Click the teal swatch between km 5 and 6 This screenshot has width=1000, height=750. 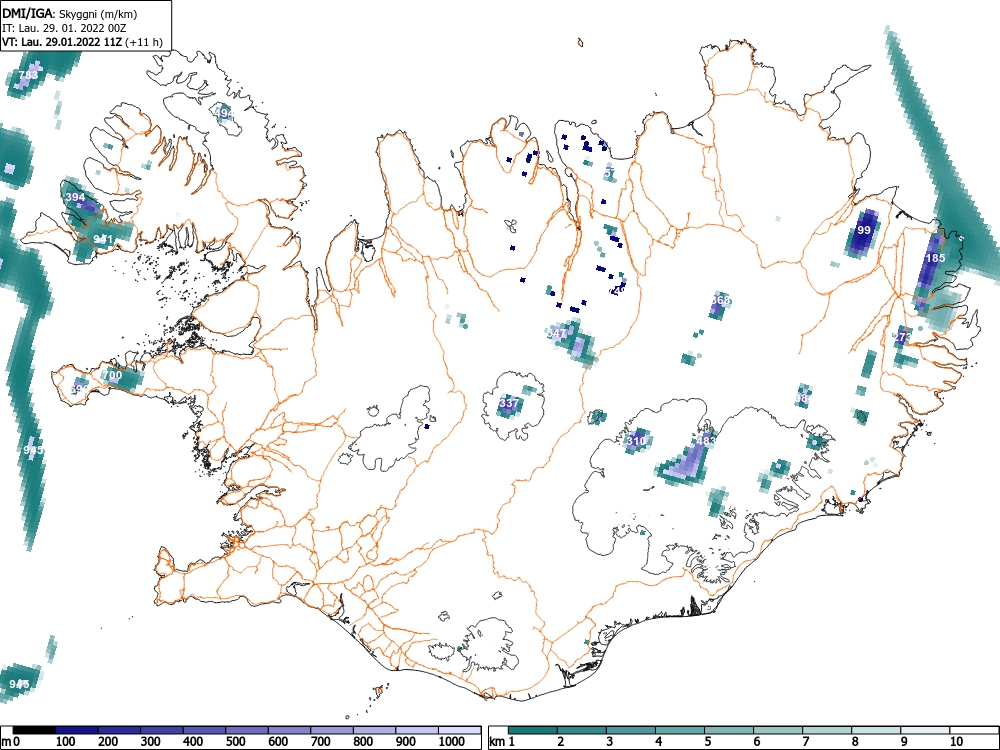(x=729, y=730)
